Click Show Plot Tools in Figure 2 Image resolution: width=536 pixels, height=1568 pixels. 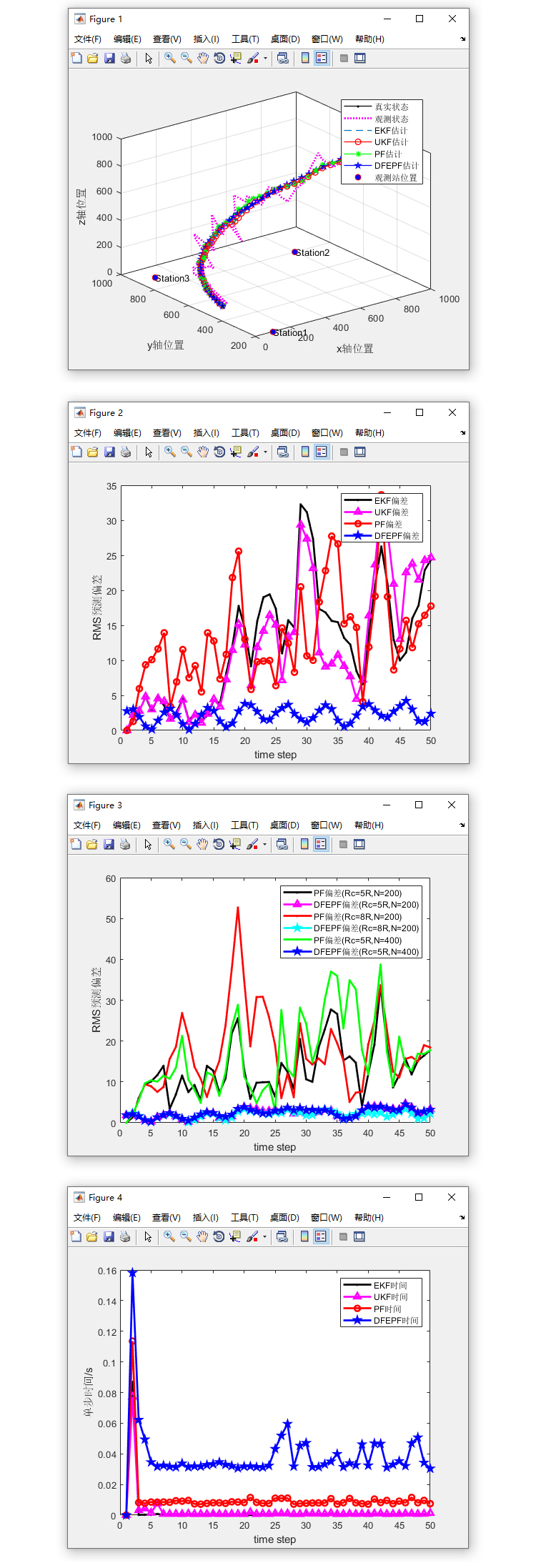[360, 452]
